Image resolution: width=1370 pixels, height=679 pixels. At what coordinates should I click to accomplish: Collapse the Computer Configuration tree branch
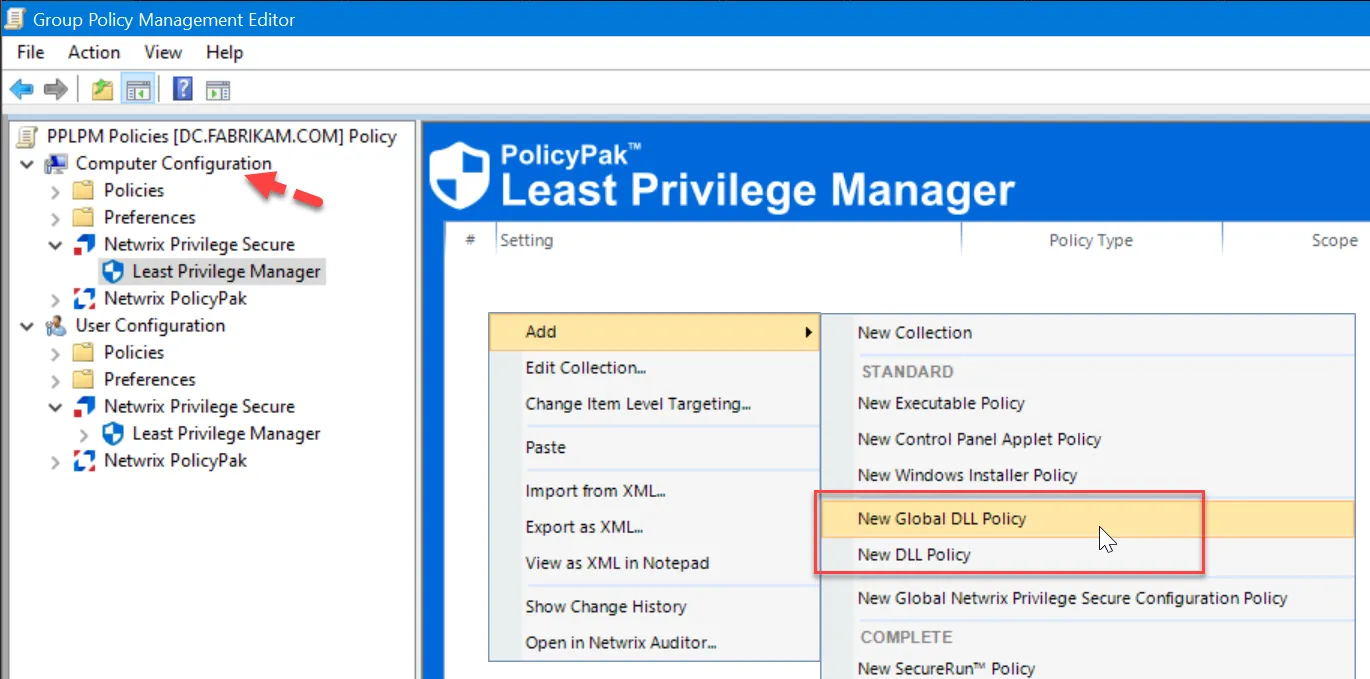coord(26,163)
